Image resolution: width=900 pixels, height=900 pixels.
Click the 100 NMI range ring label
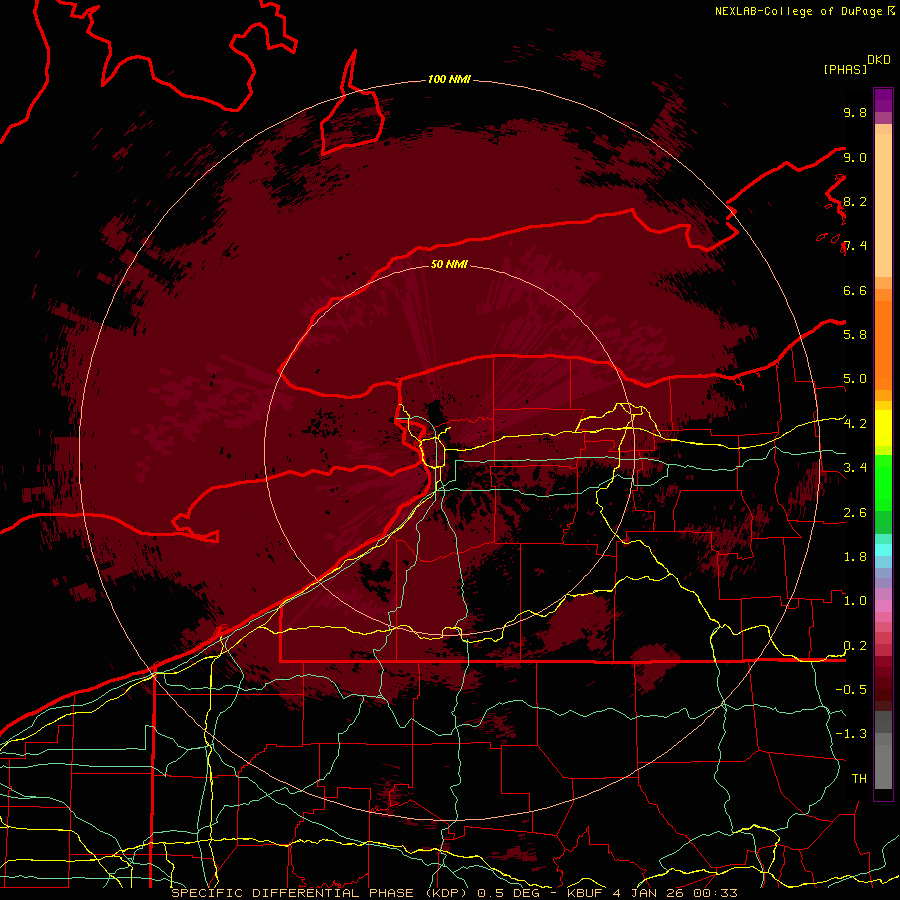(x=449, y=79)
